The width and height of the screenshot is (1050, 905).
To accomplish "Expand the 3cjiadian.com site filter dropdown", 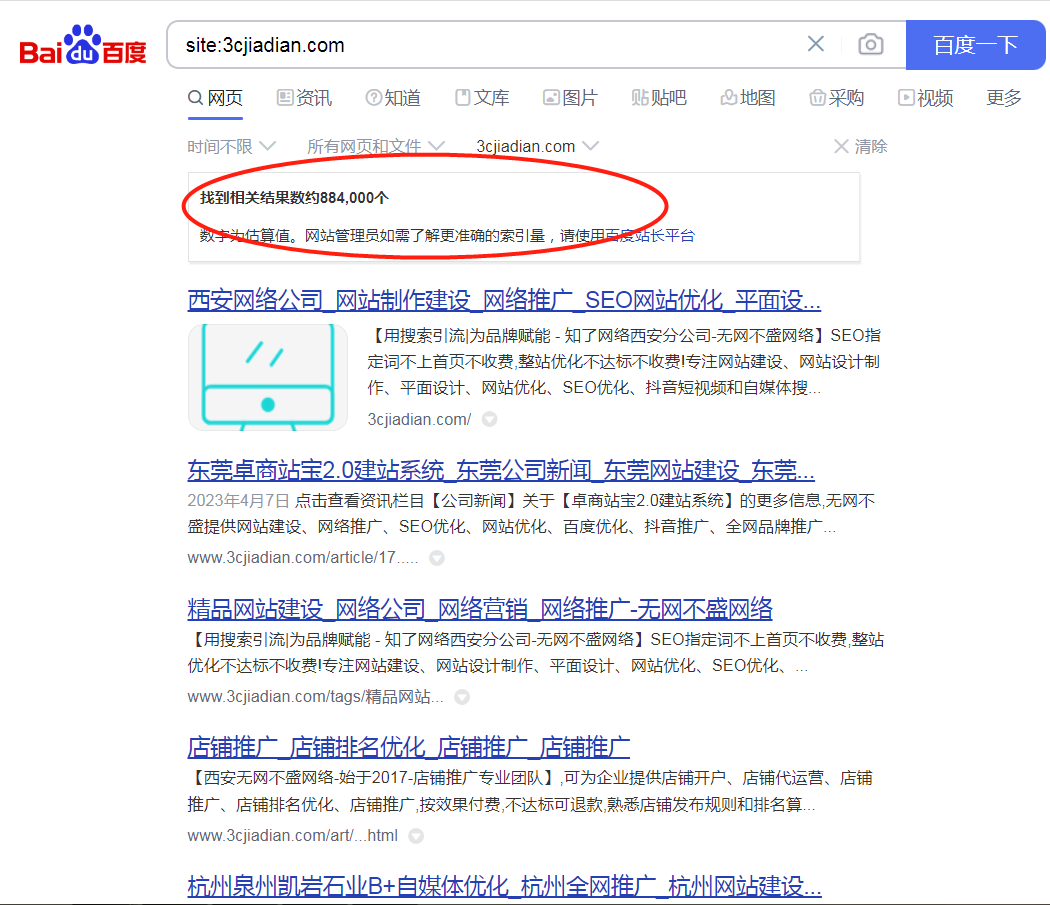I will click(537, 147).
